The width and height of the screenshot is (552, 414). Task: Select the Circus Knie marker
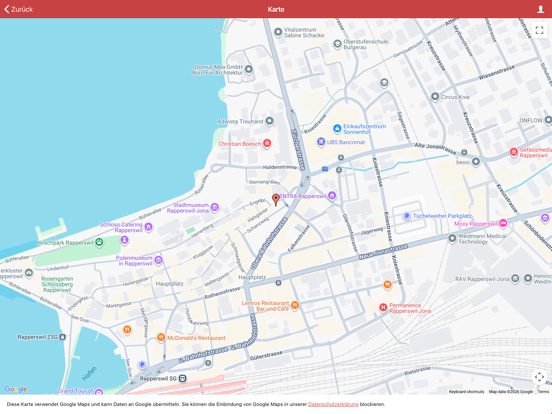435,96
